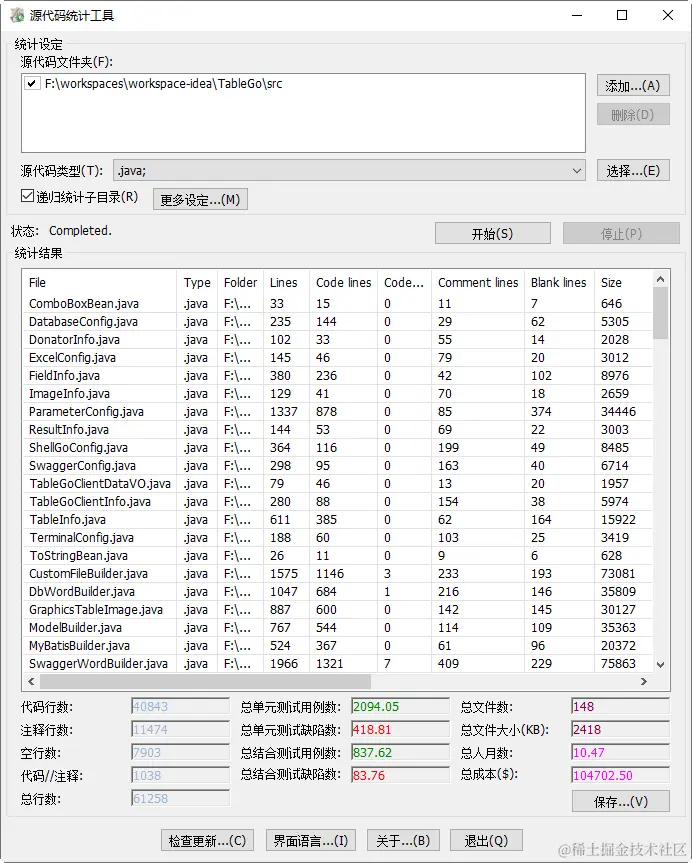This screenshot has width=692, height=863.
Task: Click the vertical scrollbar thumb
Action: click(x=661, y=313)
